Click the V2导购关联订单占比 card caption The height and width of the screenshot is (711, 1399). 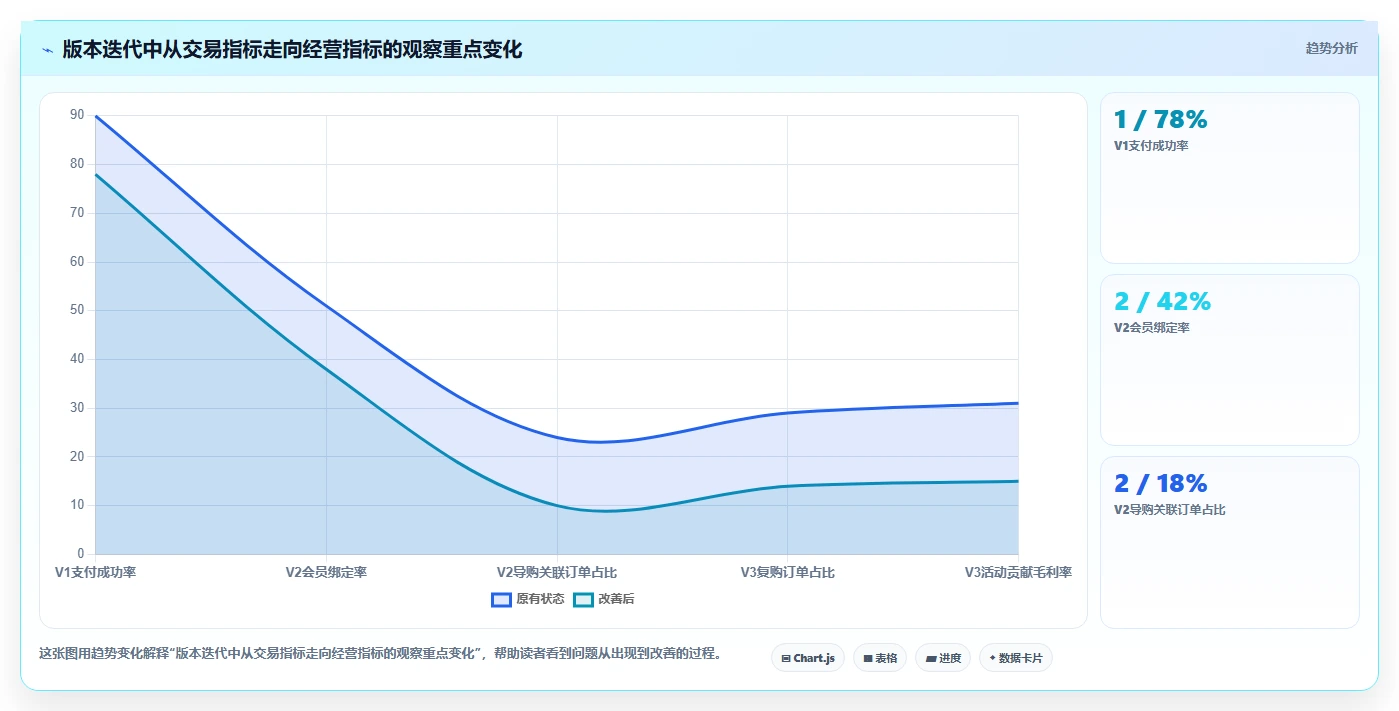point(1169,510)
